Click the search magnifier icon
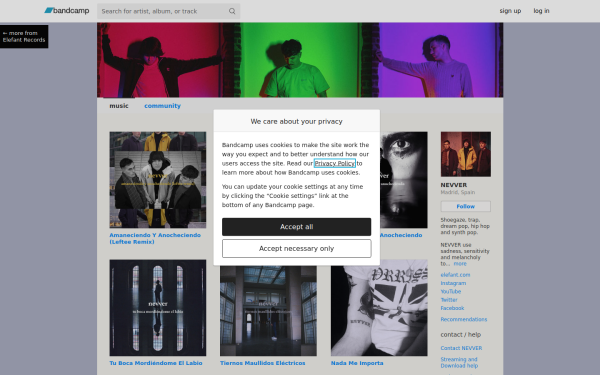 coord(232,11)
